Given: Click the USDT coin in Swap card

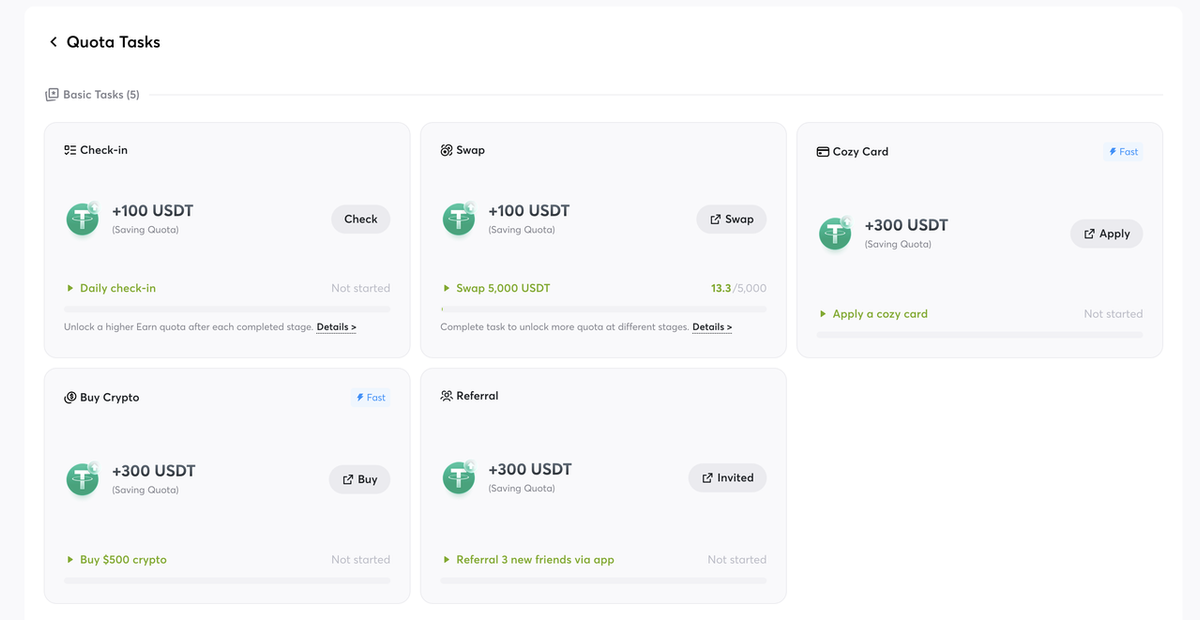Looking at the screenshot, I should [x=458, y=219].
